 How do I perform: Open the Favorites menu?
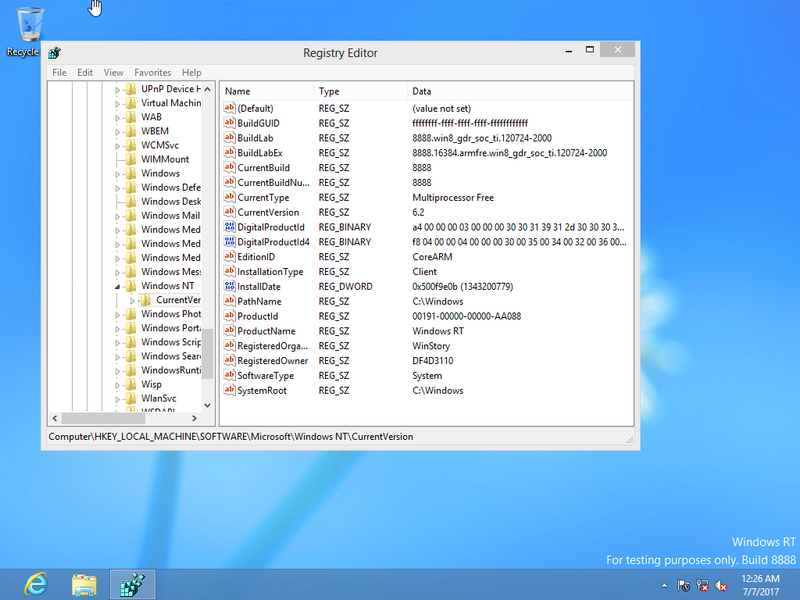pos(153,72)
